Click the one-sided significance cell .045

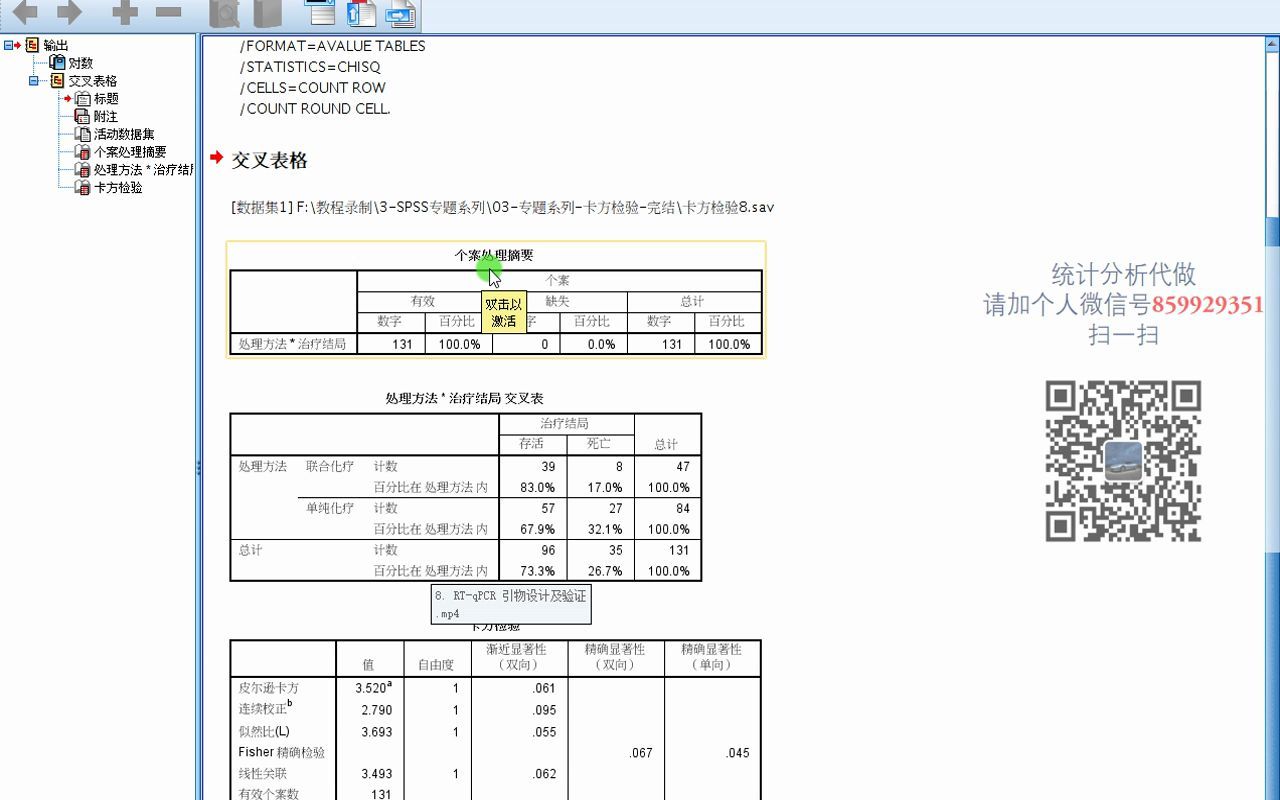[x=714, y=753]
